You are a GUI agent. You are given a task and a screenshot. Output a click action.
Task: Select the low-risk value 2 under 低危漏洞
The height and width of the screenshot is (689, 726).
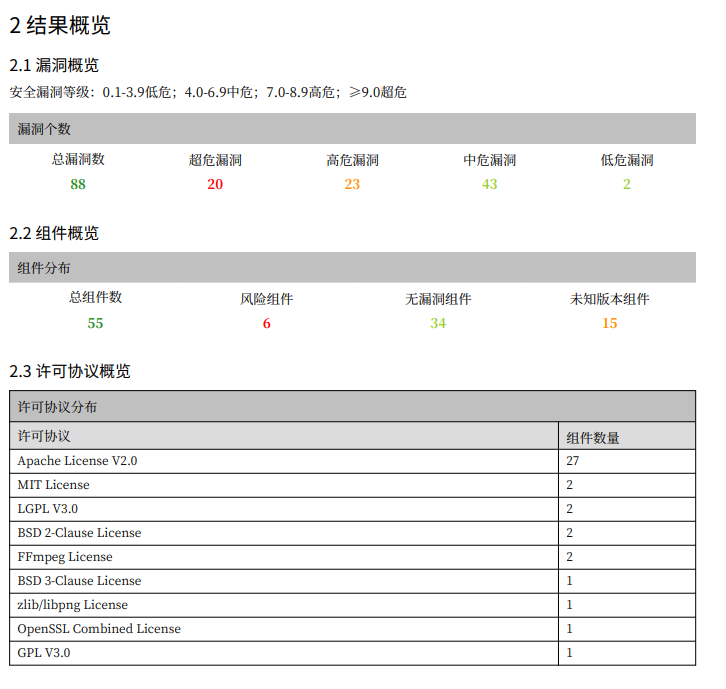(627, 184)
